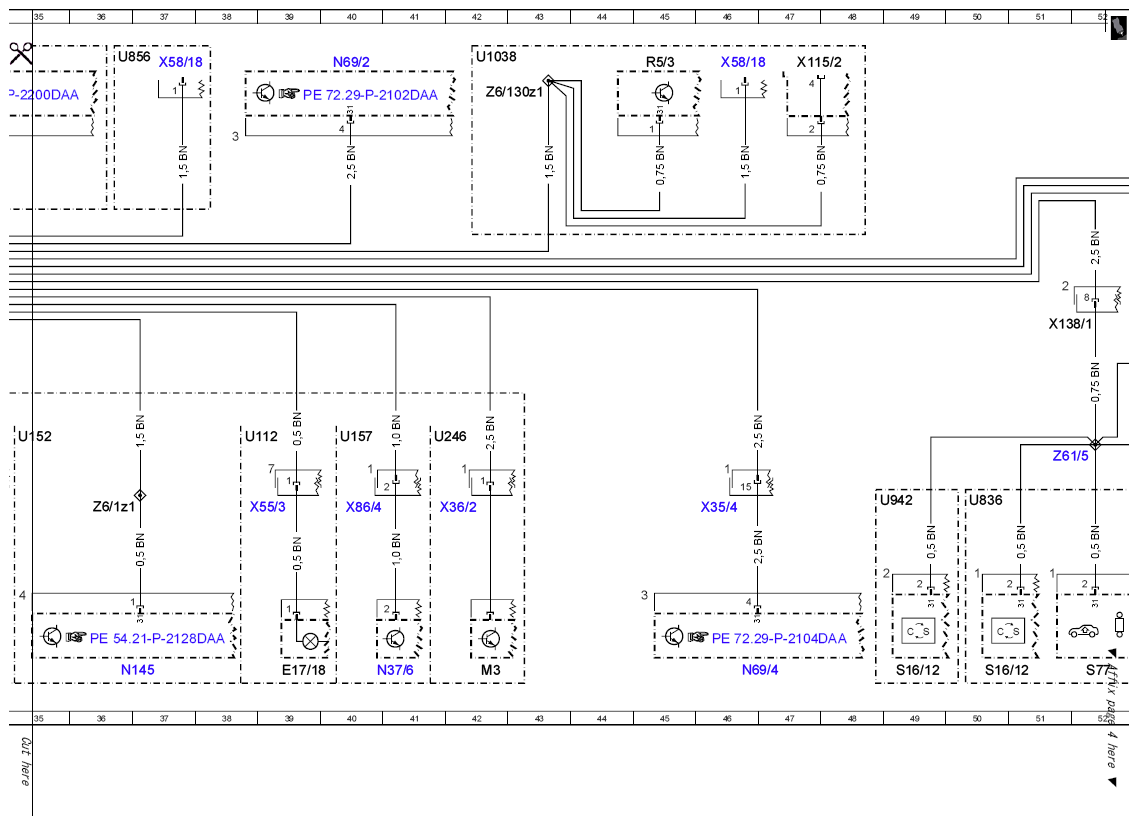The image size is (1138, 825).
Task: Click the X115/2 connector label
Action: coord(819,62)
